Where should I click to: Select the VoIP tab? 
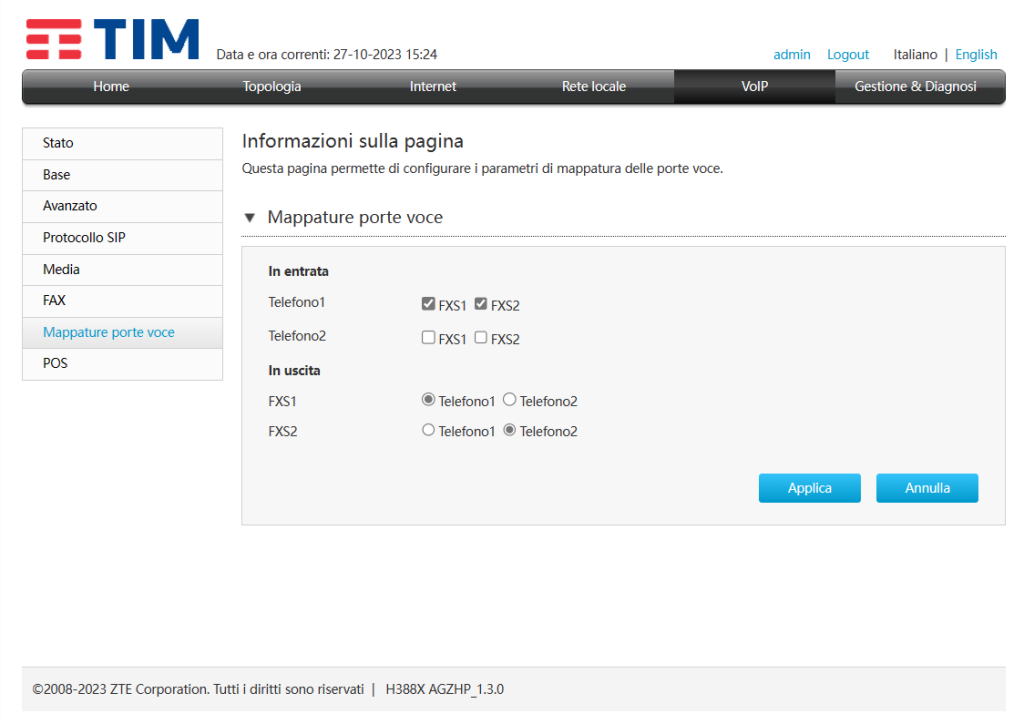tap(754, 86)
